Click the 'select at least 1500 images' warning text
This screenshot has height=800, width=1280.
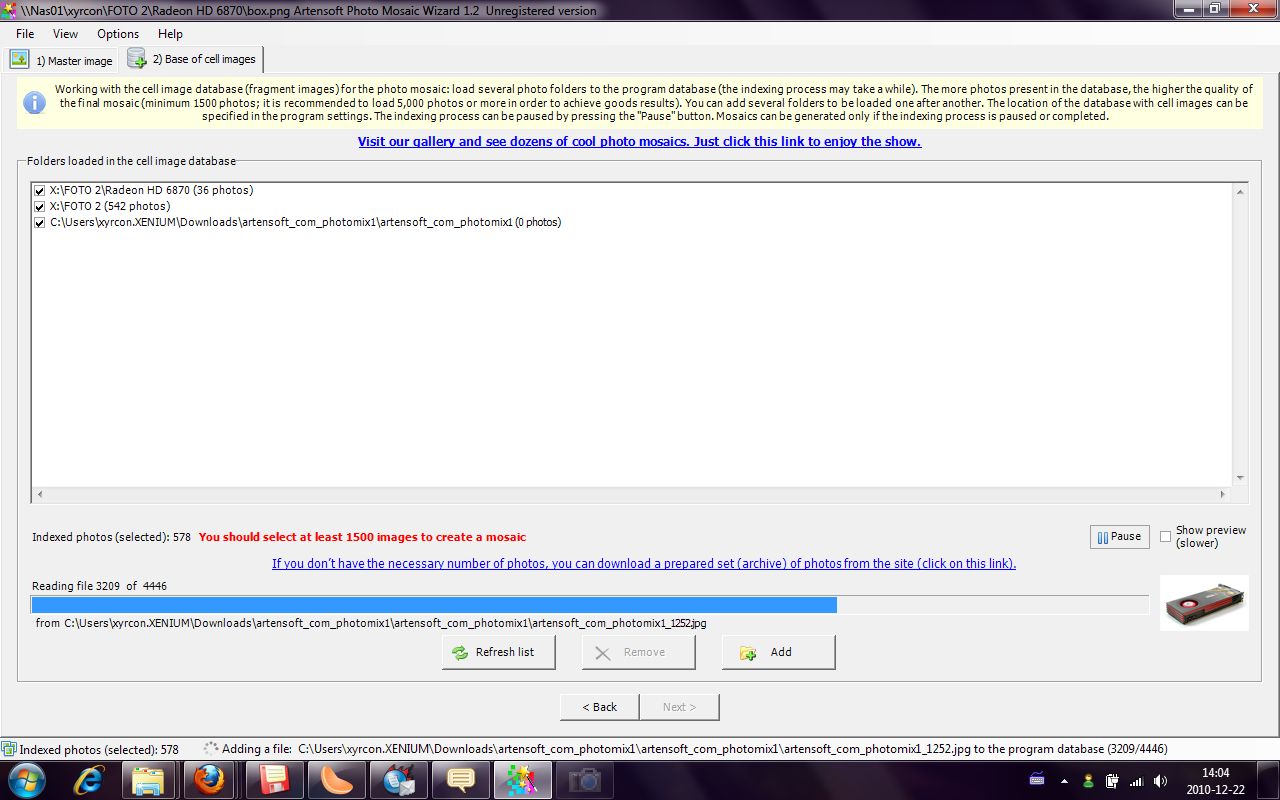[362, 537]
